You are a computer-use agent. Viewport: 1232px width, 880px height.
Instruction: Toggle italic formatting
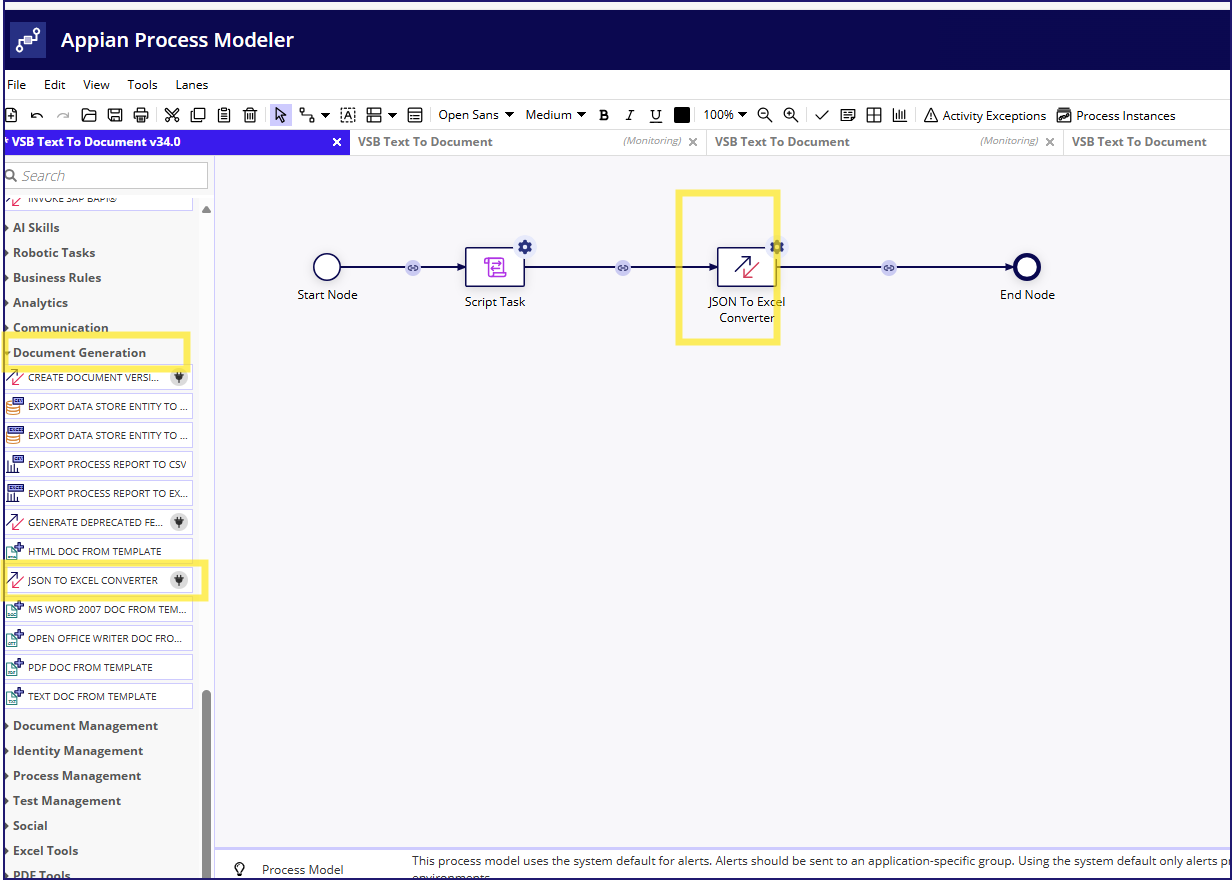pos(629,115)
